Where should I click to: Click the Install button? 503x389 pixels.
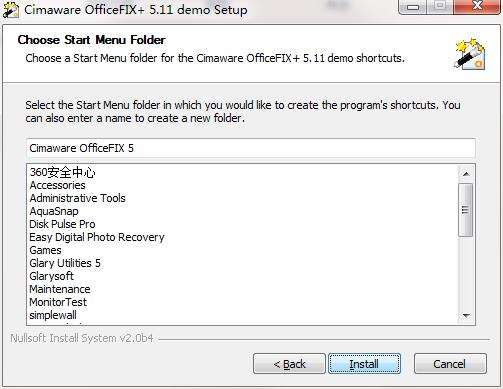pyautogui.click(x=364, y=364)
